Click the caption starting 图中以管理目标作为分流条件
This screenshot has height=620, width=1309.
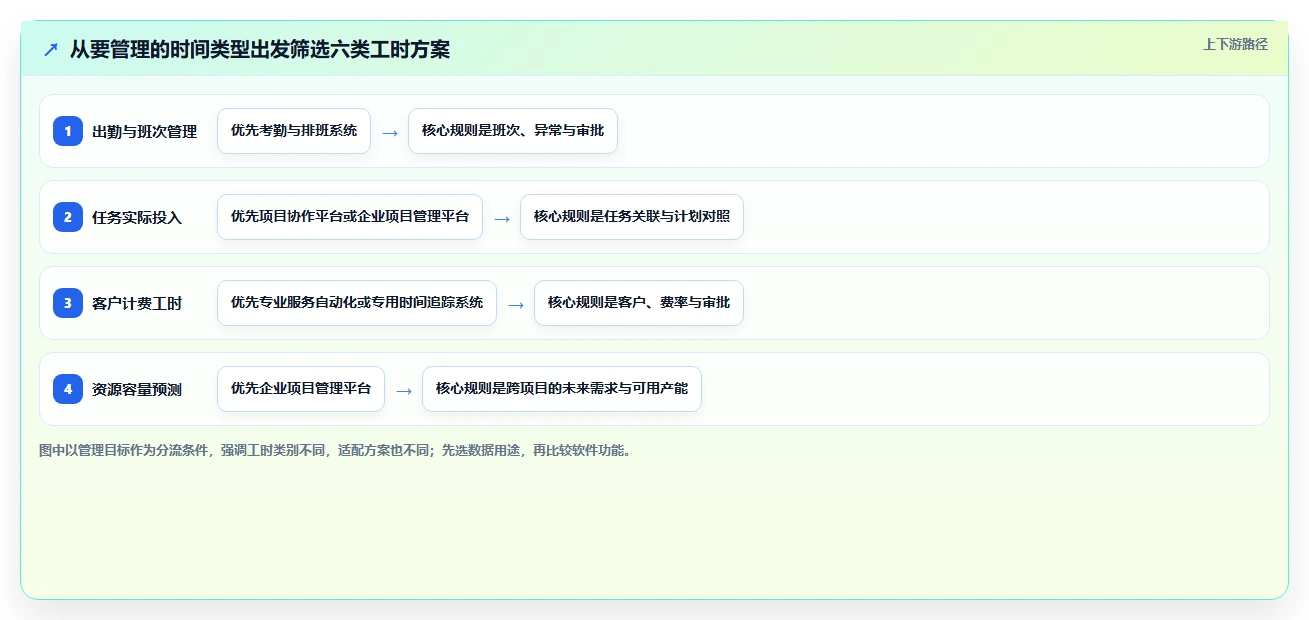tap(335, 450)
